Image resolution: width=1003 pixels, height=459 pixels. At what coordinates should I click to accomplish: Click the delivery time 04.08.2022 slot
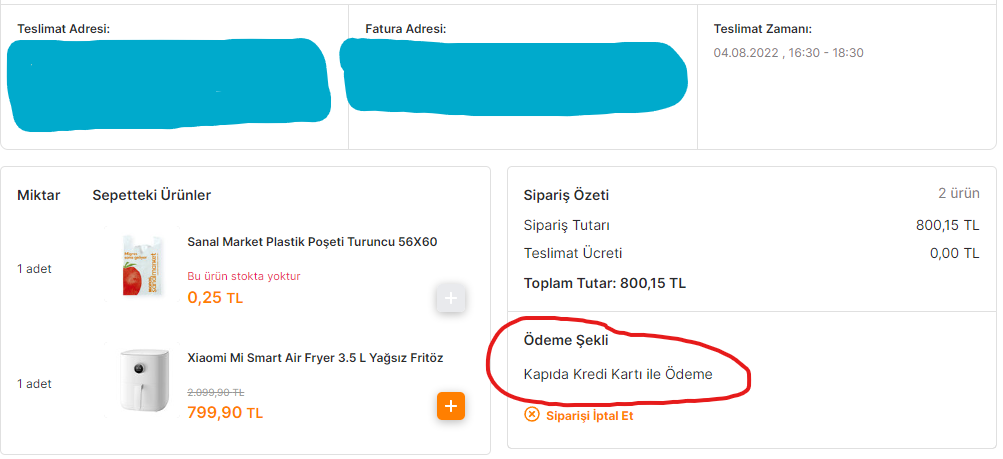788,52
